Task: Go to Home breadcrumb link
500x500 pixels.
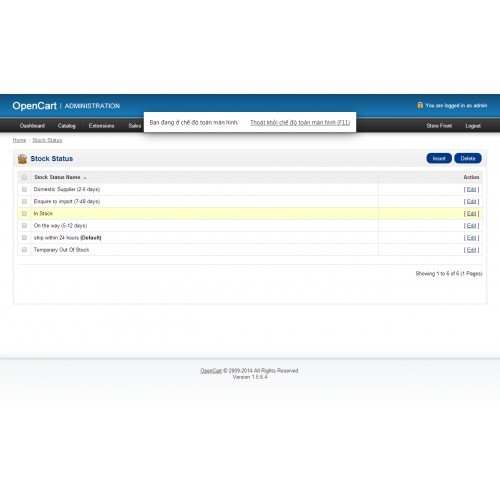Action: [19, 140]
